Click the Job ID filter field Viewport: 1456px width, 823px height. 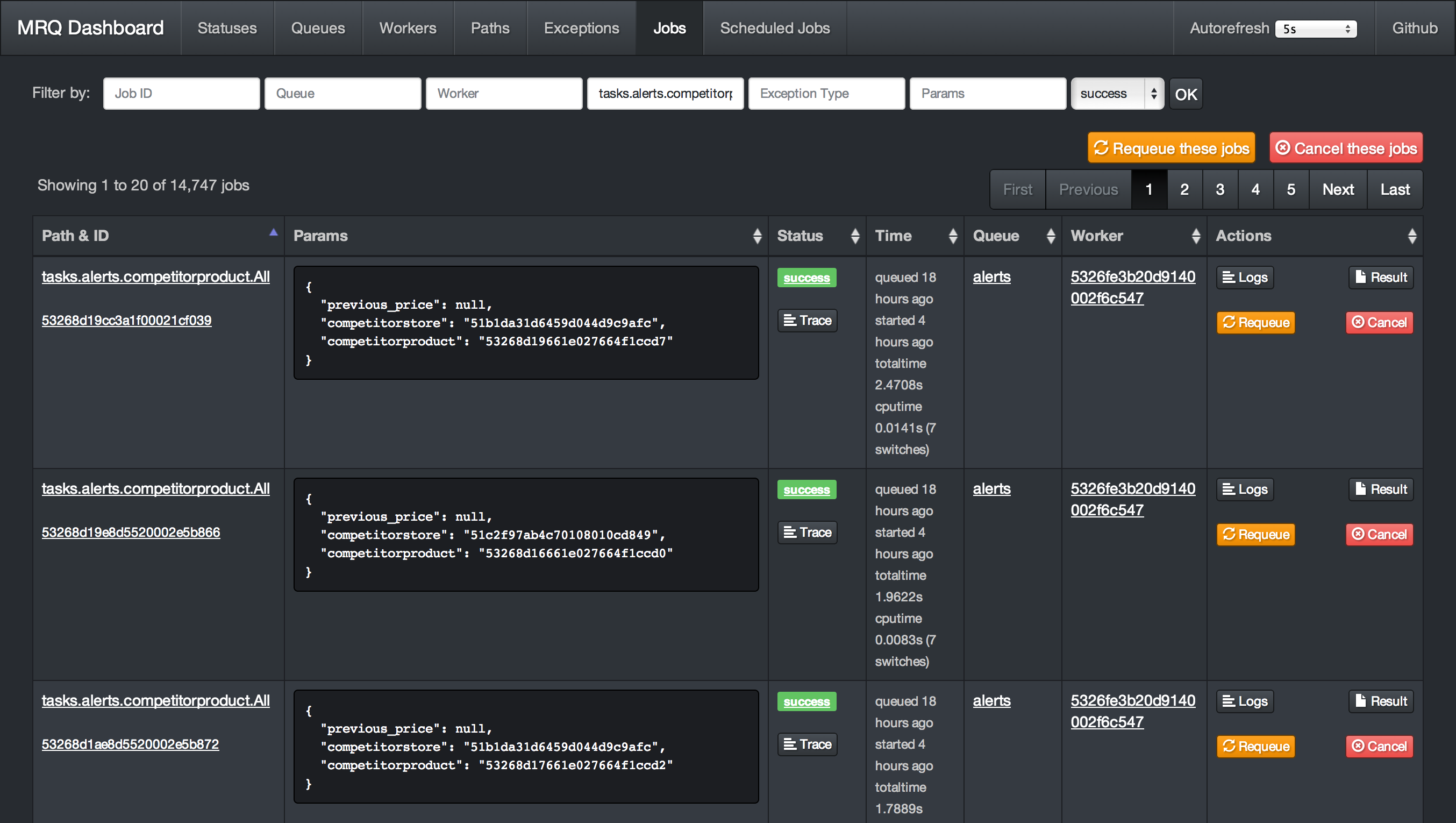(x=181, y=94)
